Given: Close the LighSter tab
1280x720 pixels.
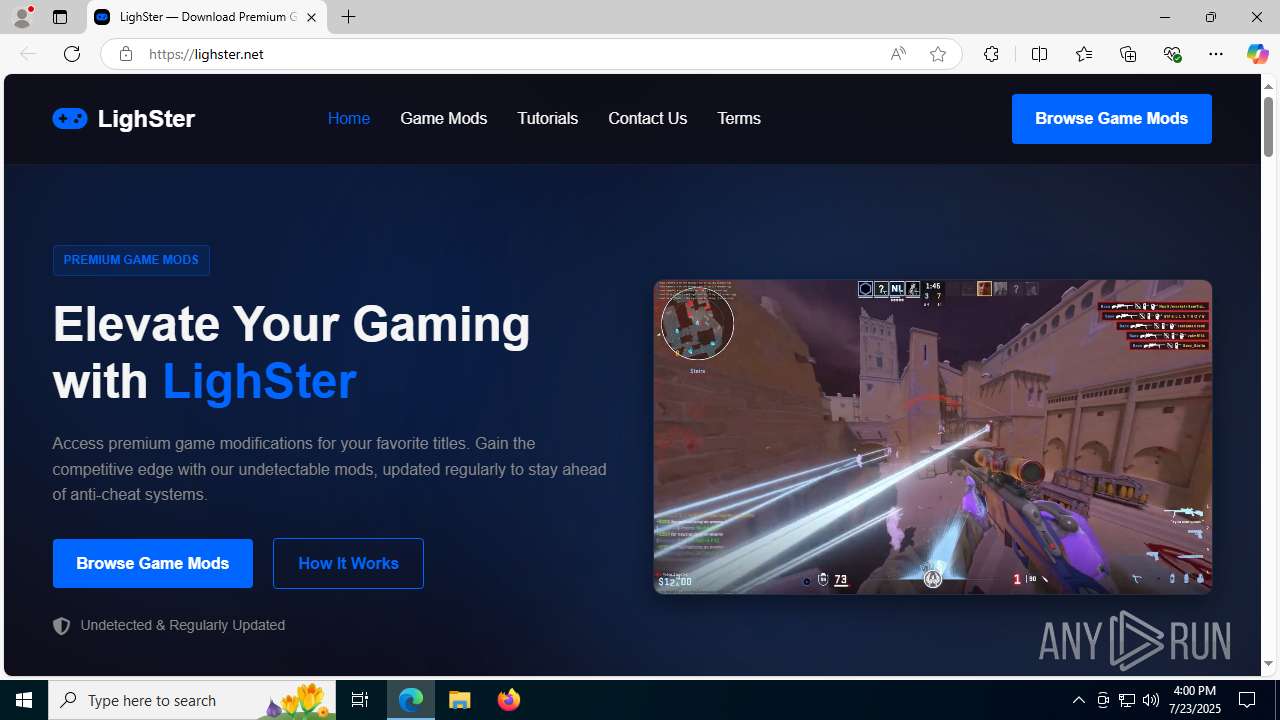Looking at the screenshot, I should pos(311,17).
